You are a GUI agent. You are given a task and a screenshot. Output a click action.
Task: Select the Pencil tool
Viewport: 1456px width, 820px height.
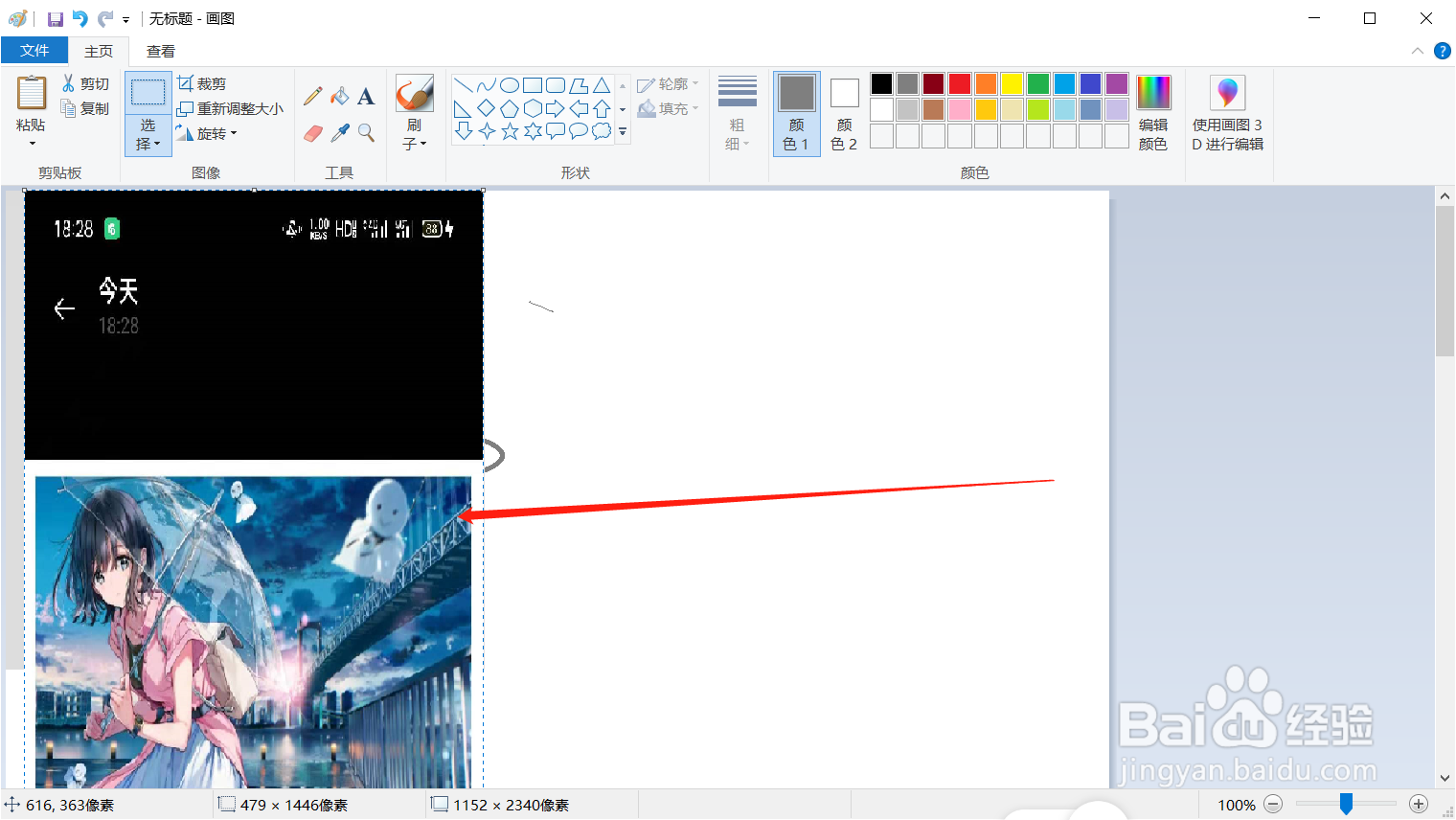pos(313,96)
